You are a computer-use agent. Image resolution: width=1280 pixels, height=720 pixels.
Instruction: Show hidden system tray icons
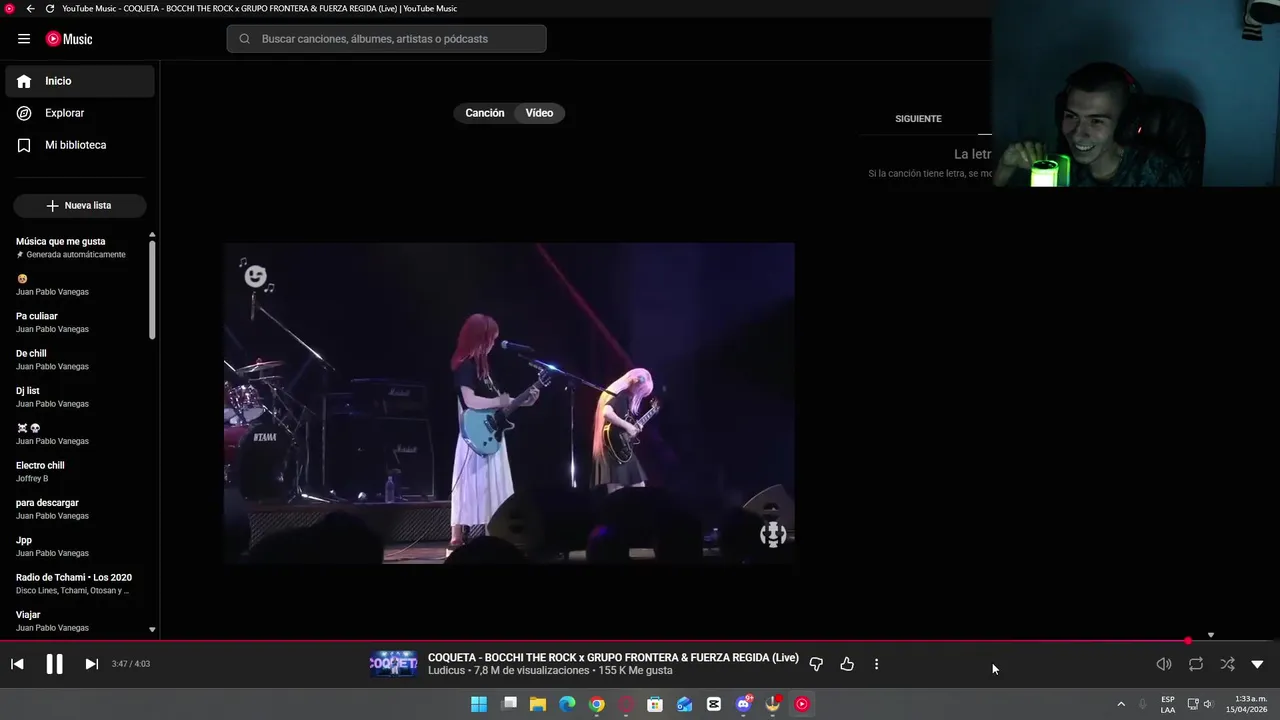1121,704
